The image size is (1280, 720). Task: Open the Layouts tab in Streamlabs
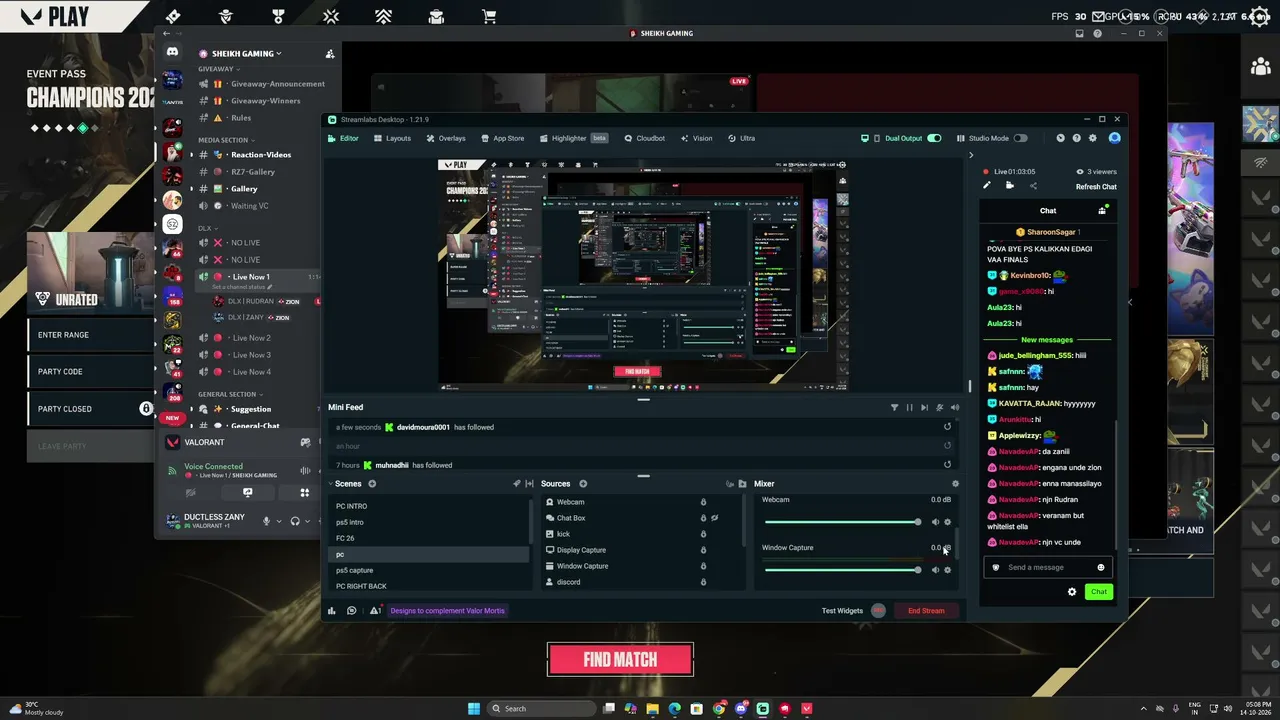tap(392, 138)
